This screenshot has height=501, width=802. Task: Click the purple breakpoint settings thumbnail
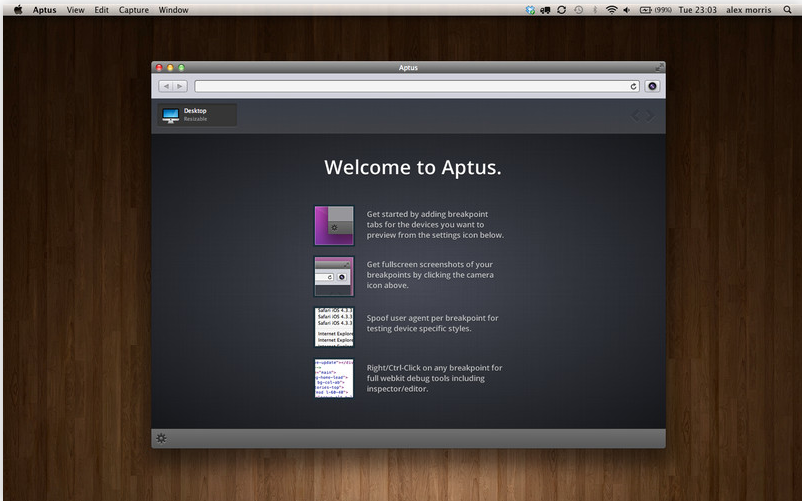coord(334,225)
